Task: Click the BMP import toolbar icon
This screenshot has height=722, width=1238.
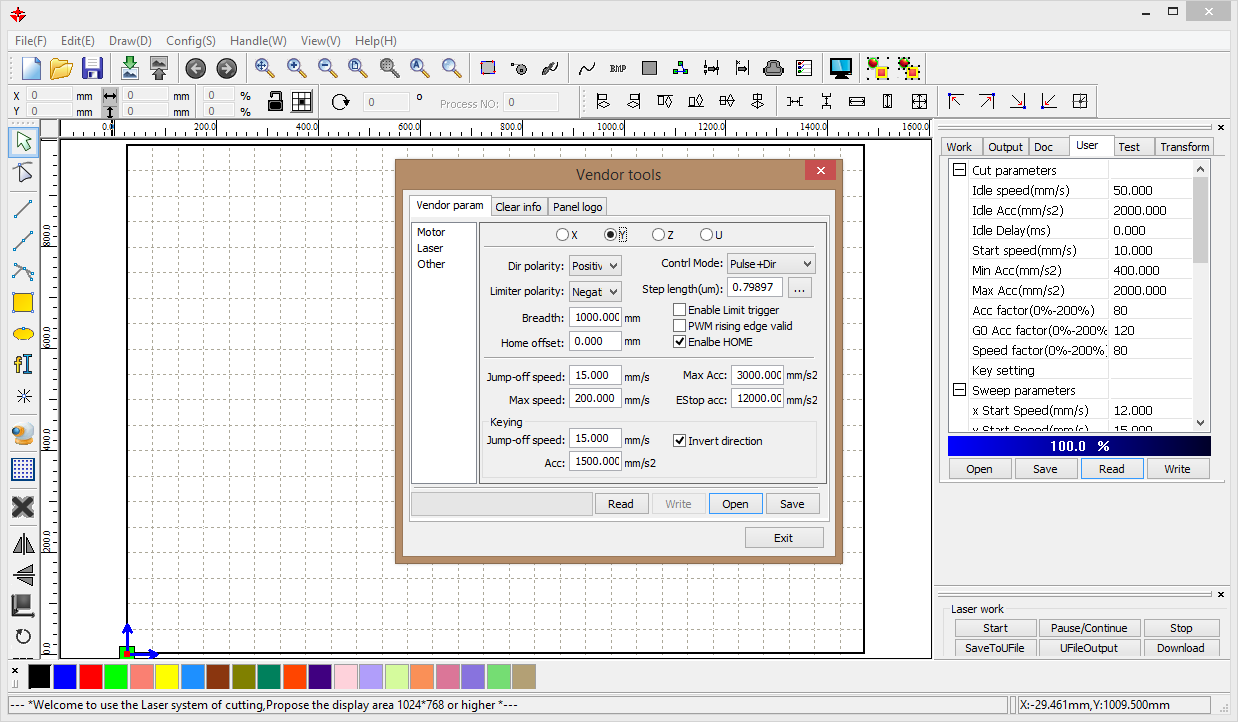Action: pos(618,68)
